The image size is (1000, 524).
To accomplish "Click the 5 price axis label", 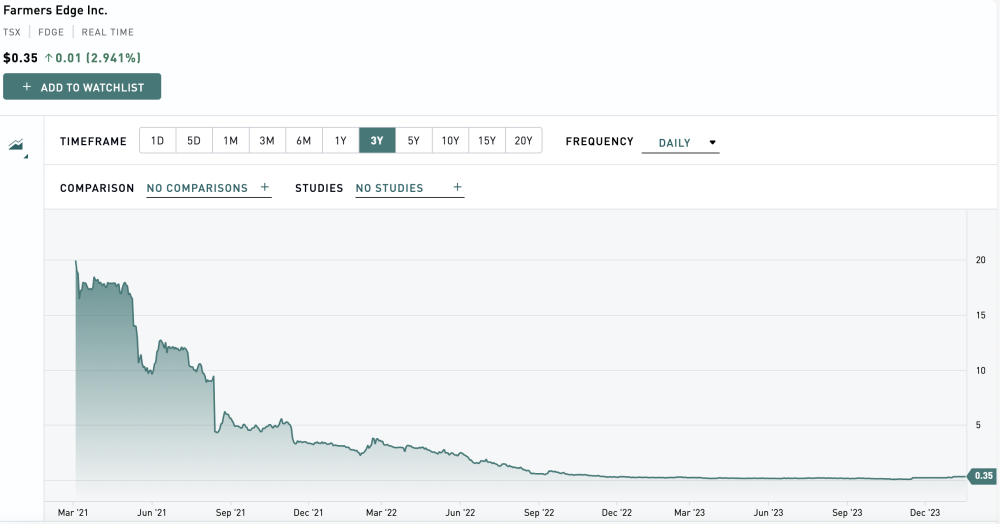I will 978,425.
